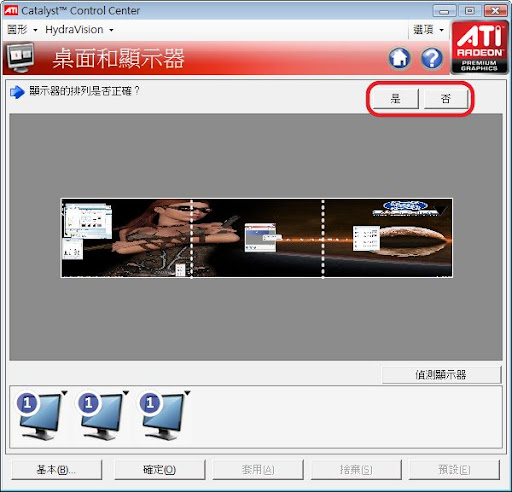
Task: Click the middle section of the desktop preview
Action: click(x=257, y=238)
